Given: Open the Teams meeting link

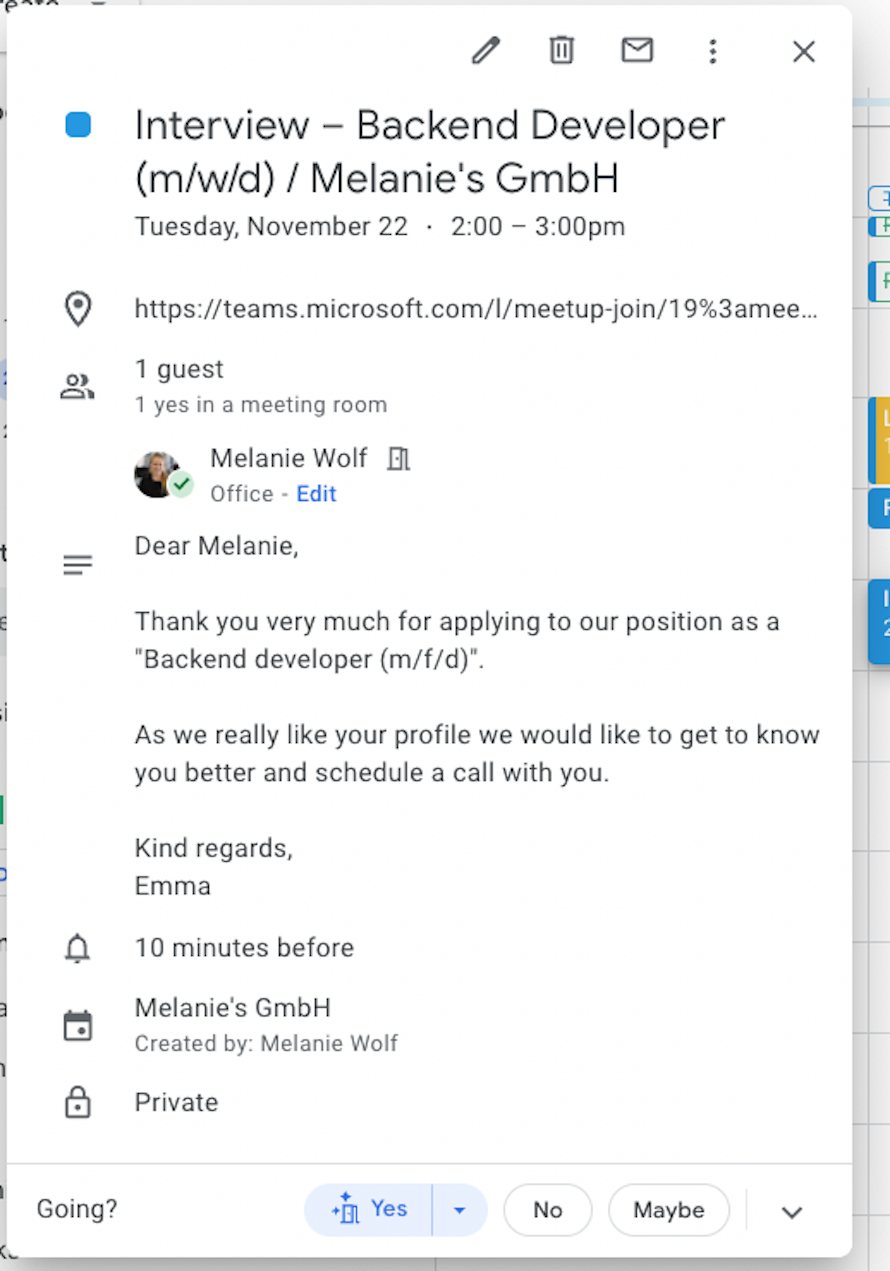Looking at the screenshot, I should coord(476,309).
